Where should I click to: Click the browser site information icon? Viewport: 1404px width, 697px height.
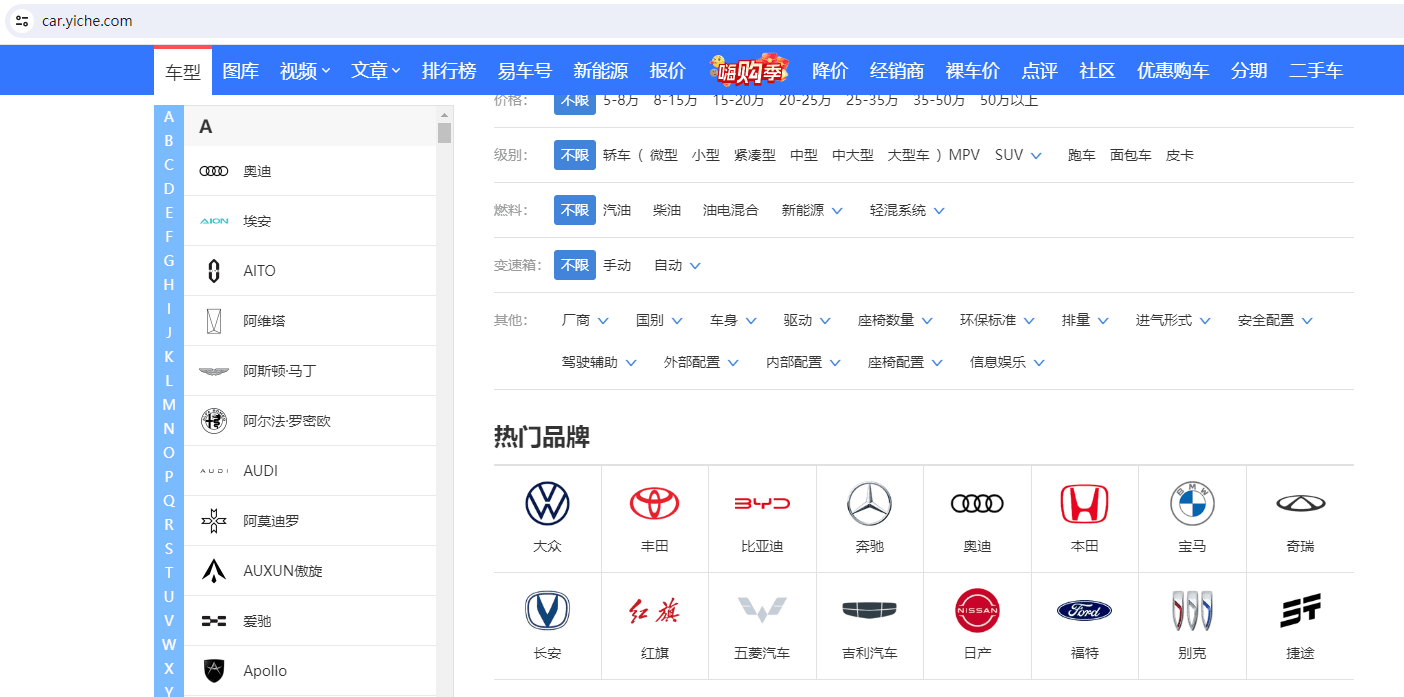coord(22,21)
